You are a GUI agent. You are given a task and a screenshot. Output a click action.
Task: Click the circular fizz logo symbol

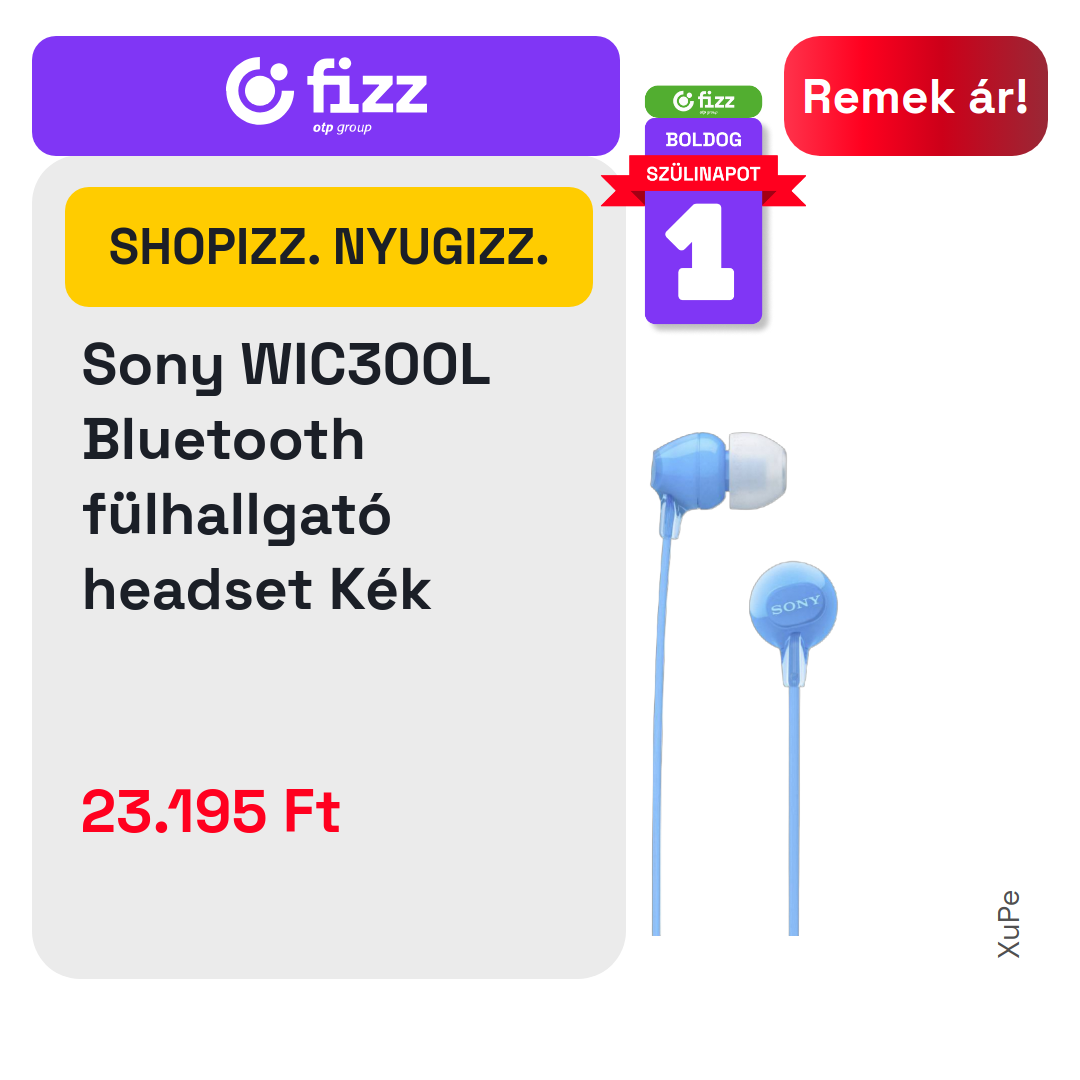[x=260, y=91]
